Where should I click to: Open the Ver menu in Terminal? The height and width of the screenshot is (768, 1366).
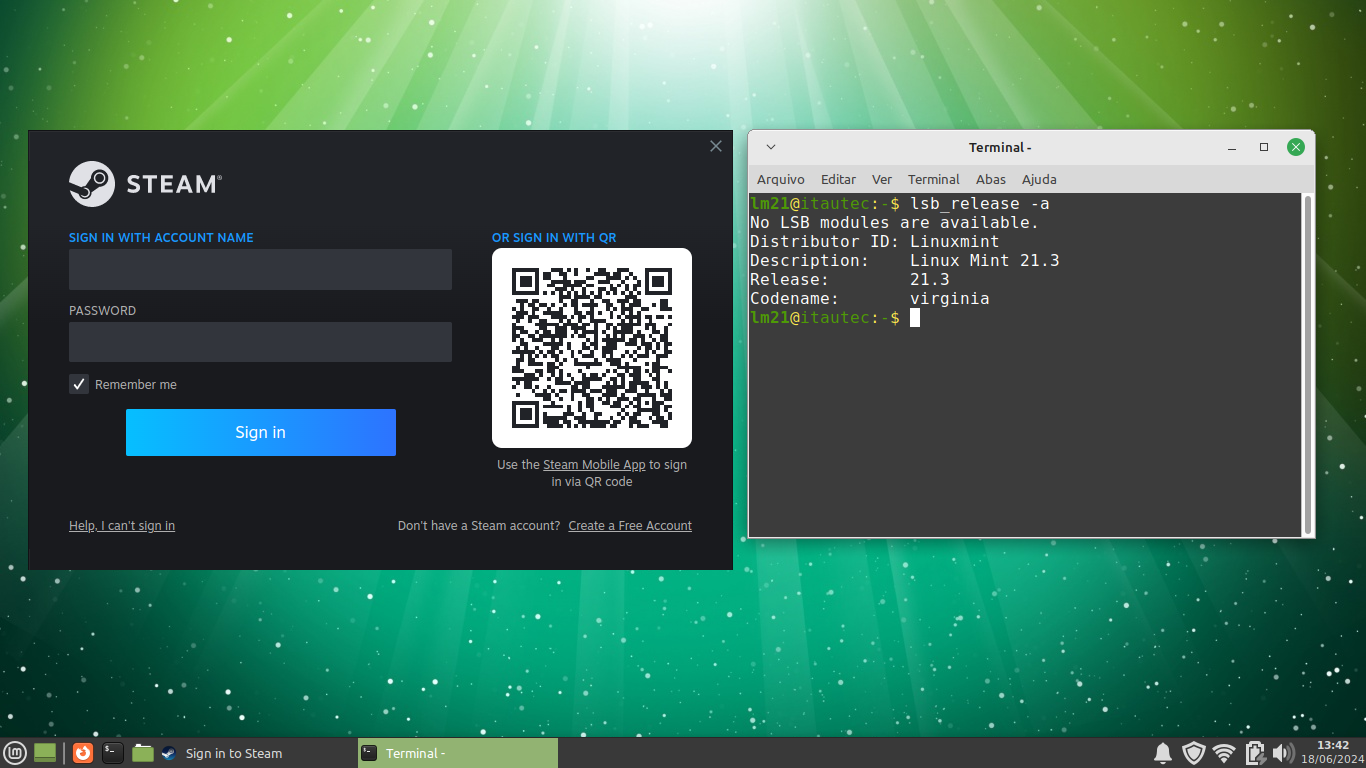(x=882, y=179)
